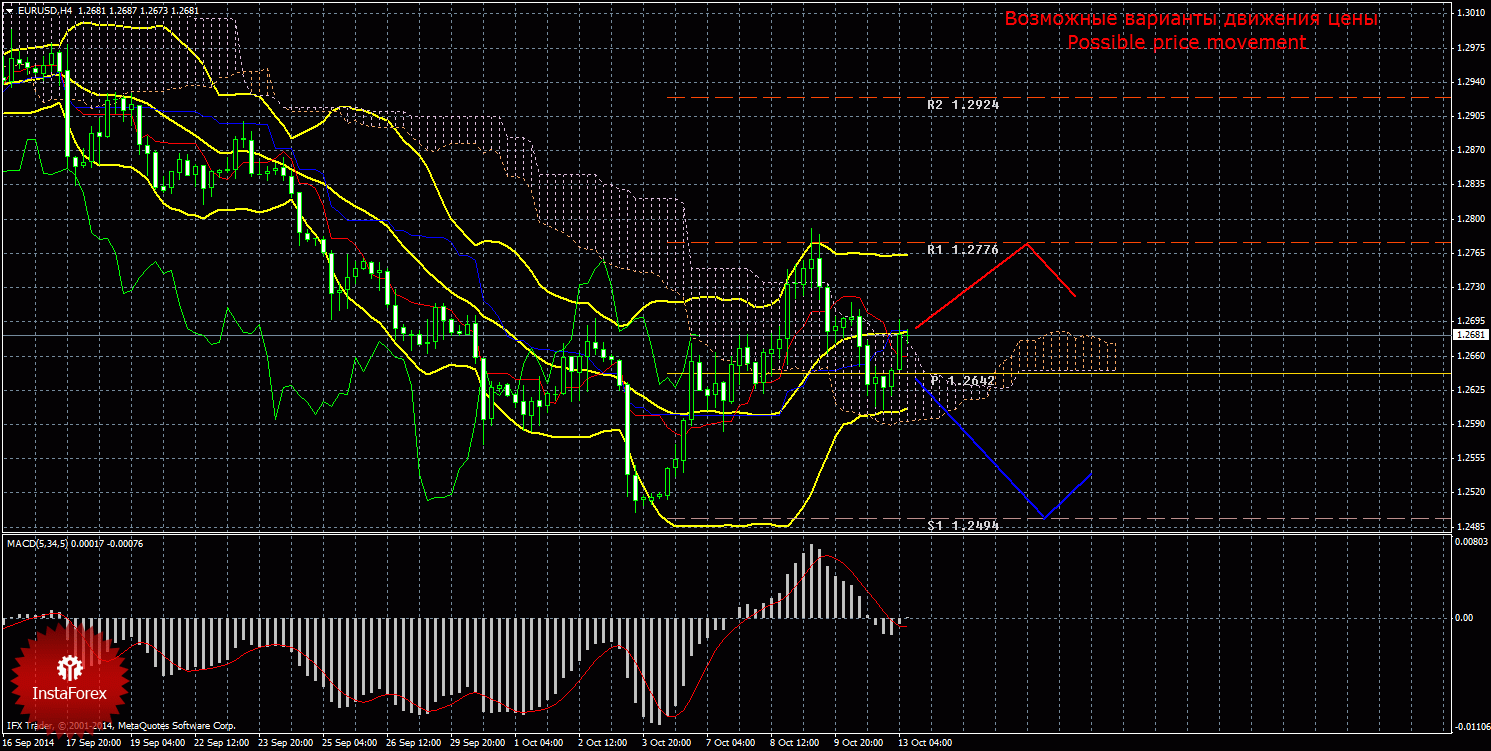Click the EURUSD,H4 chart title text
The height and width of the screenshot is (751, 1491).
(x=44, y=10)
